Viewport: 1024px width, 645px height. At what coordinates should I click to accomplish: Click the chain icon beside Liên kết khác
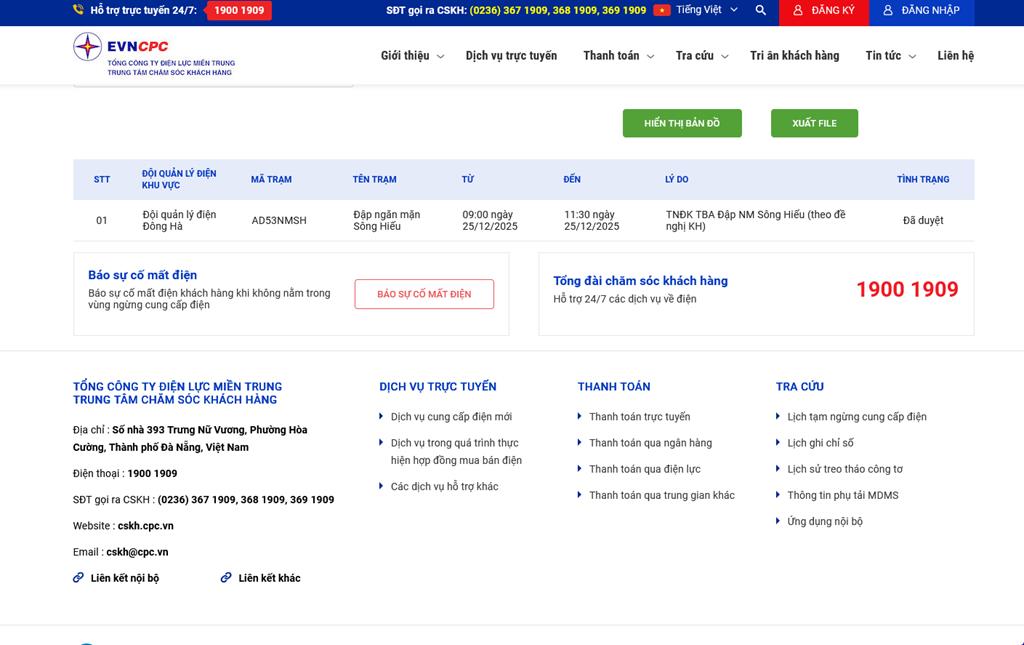coord(226,578)
